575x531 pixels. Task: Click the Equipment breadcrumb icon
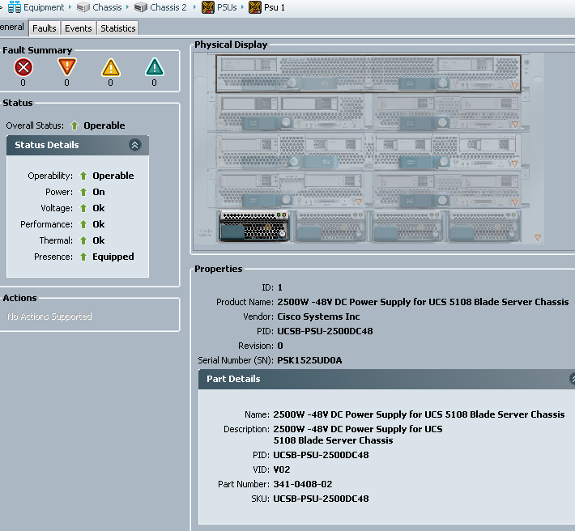click(x=14, y=7)
